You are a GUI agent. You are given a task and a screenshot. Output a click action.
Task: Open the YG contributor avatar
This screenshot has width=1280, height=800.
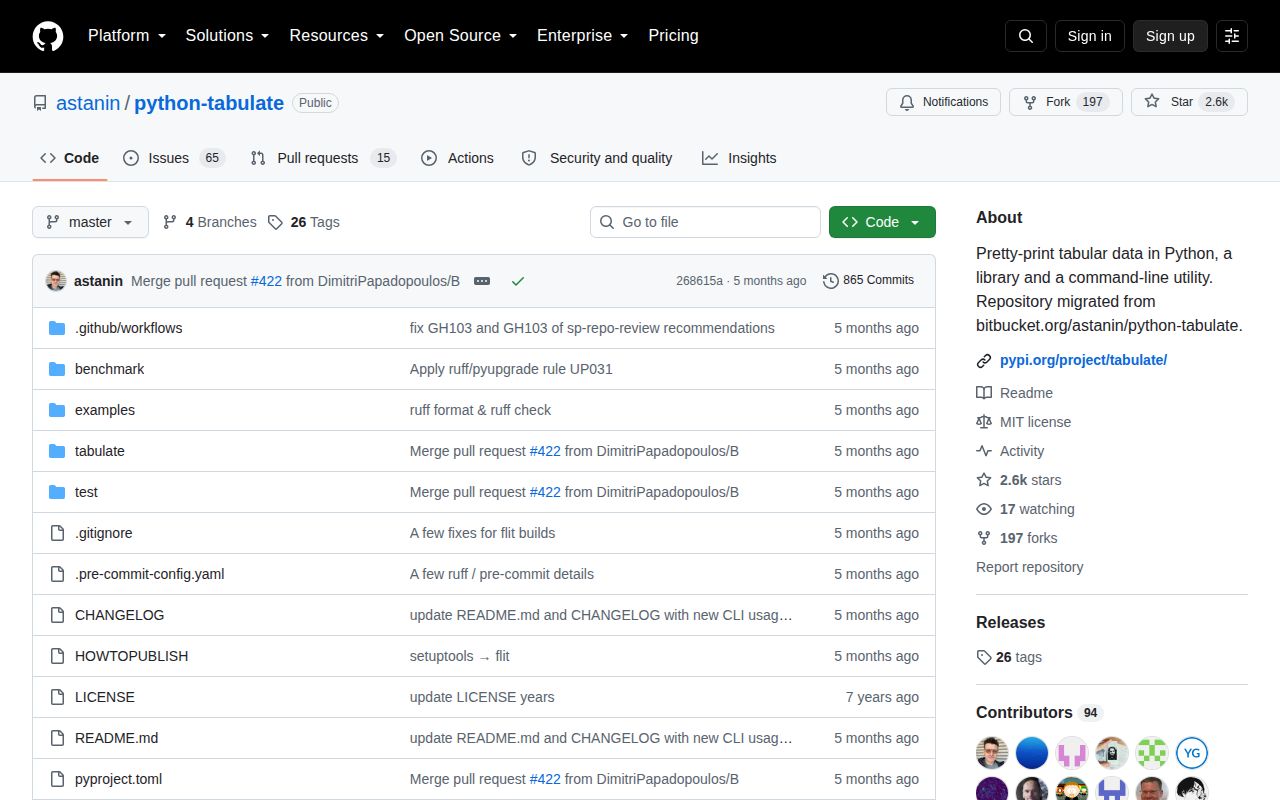[x=1192, y=753]
